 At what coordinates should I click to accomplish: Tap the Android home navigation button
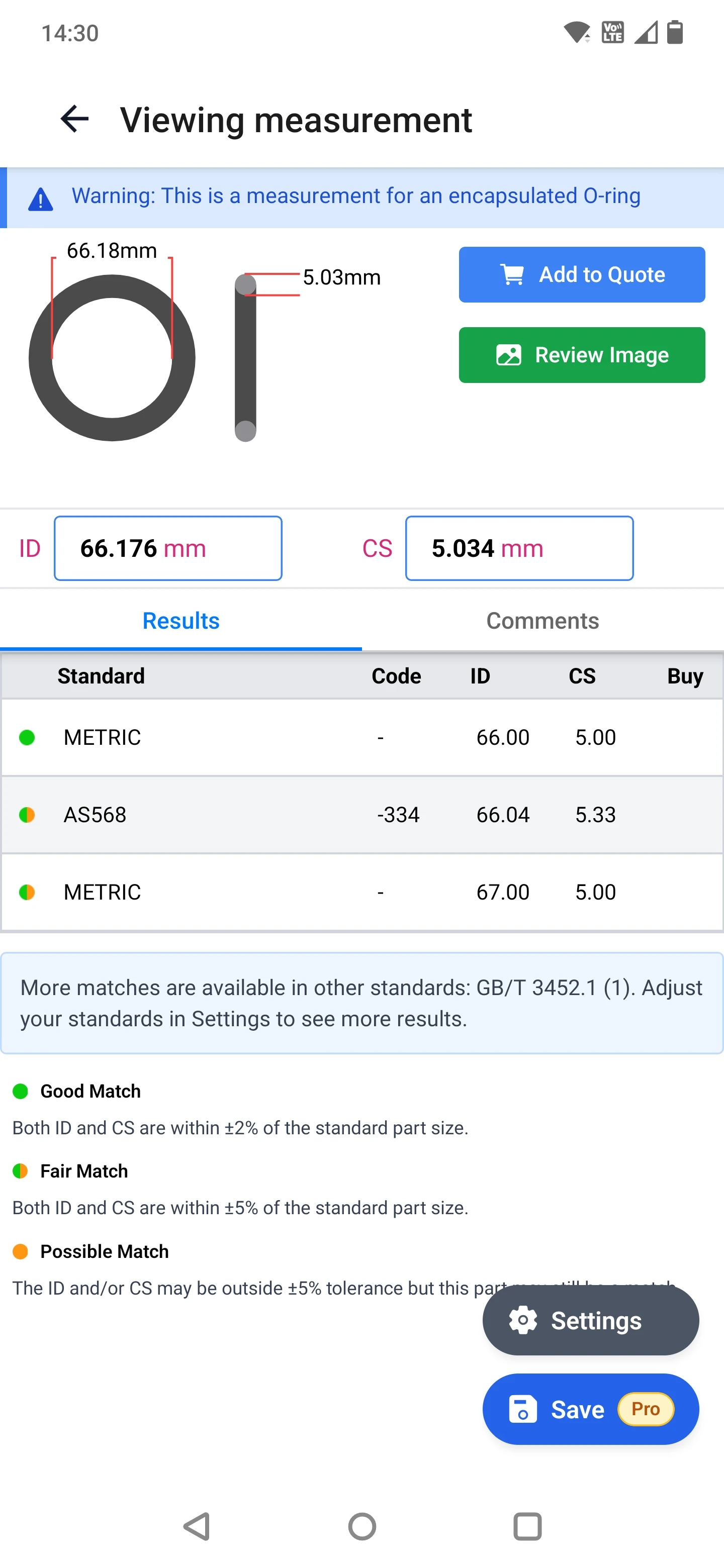coord(361,1527)
